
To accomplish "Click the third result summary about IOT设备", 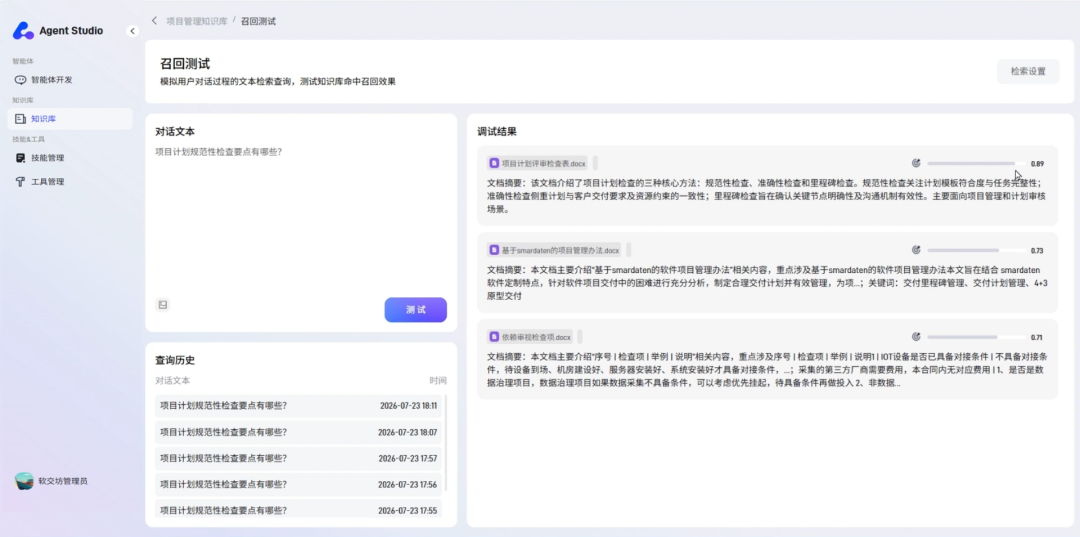I will (x=767, y=370).
